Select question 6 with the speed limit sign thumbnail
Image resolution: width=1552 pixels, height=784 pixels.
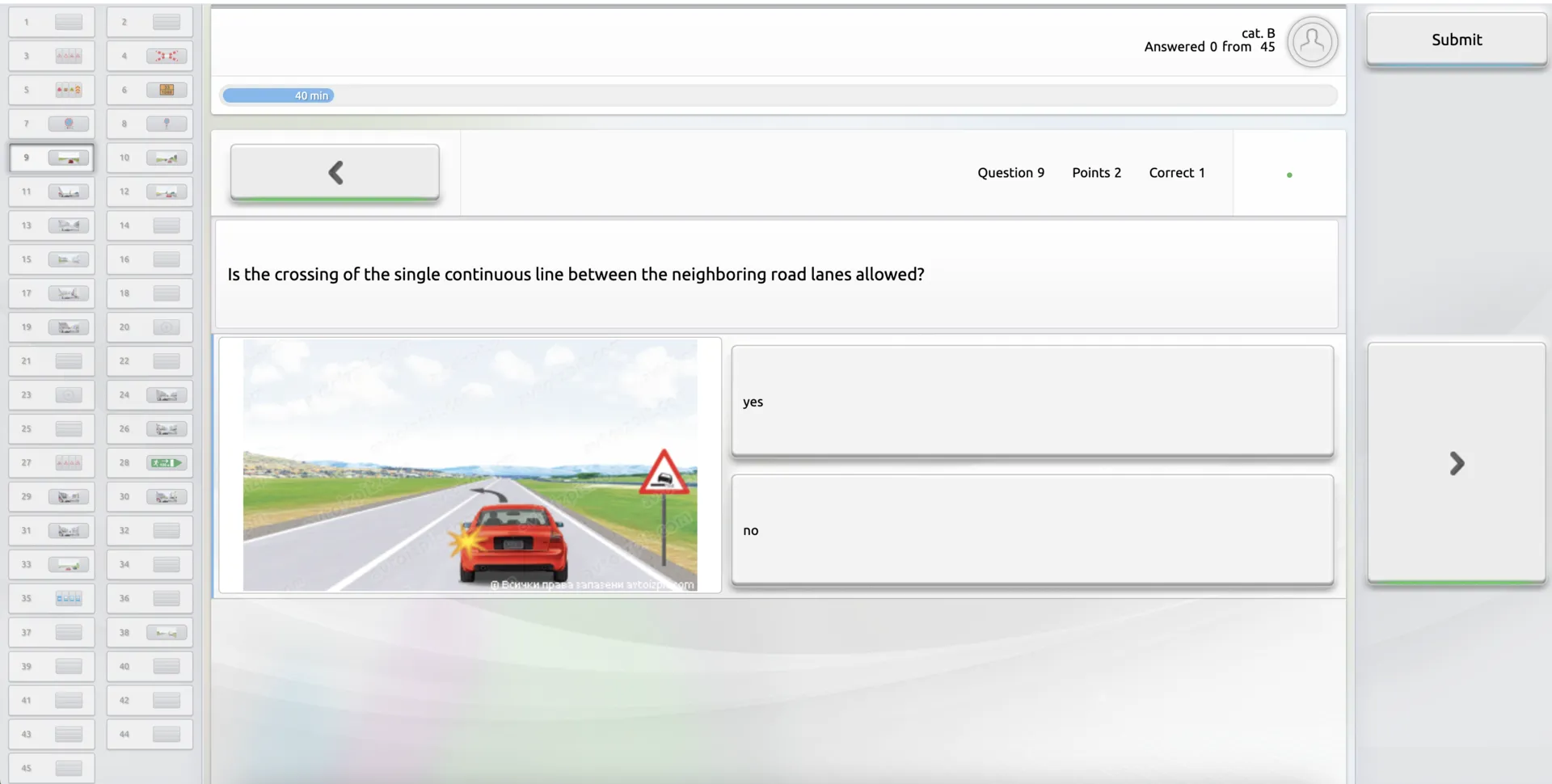(167, 90)
